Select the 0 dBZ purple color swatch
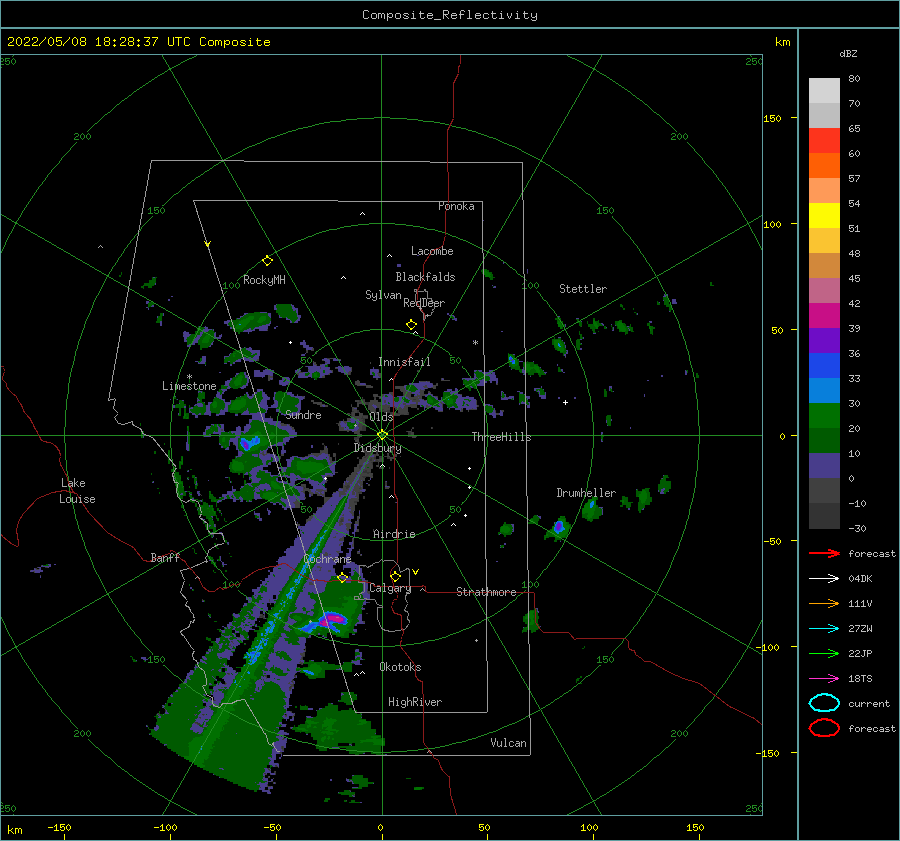The height and width of the screenshot is (841, 900). coord(824,465)
